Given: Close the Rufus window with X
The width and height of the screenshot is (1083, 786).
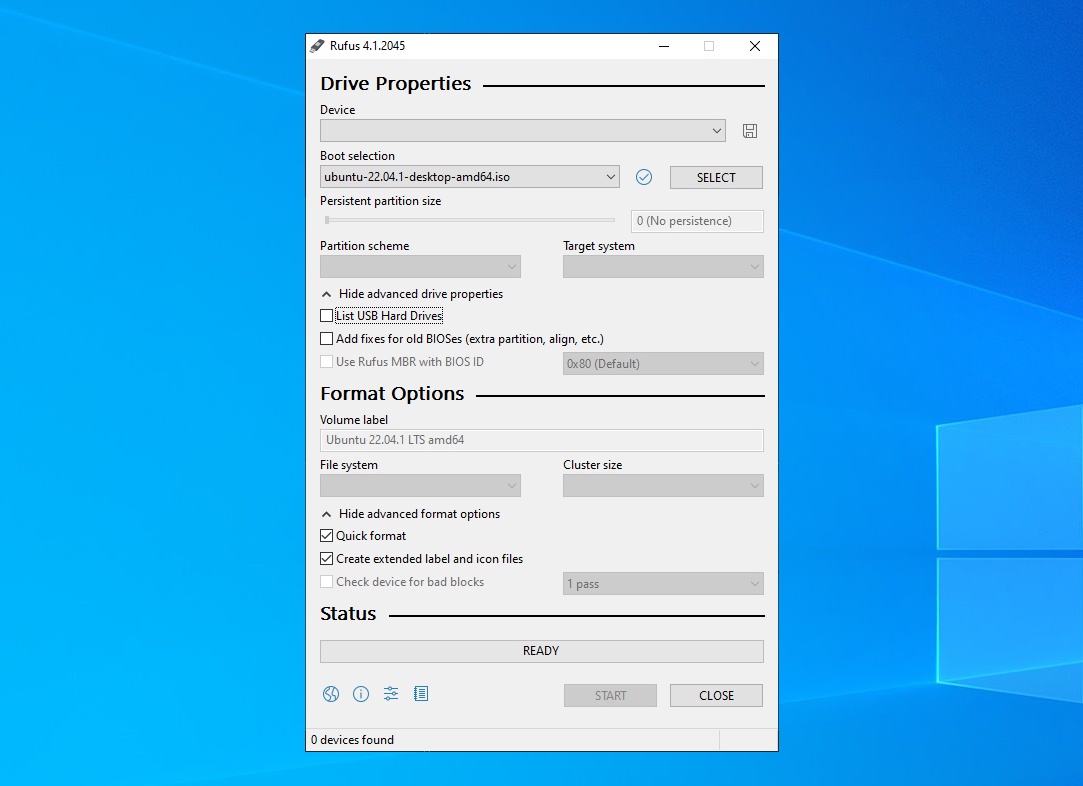Looking at the screenshot, I should pyautogui.click(x=755, y=46).
